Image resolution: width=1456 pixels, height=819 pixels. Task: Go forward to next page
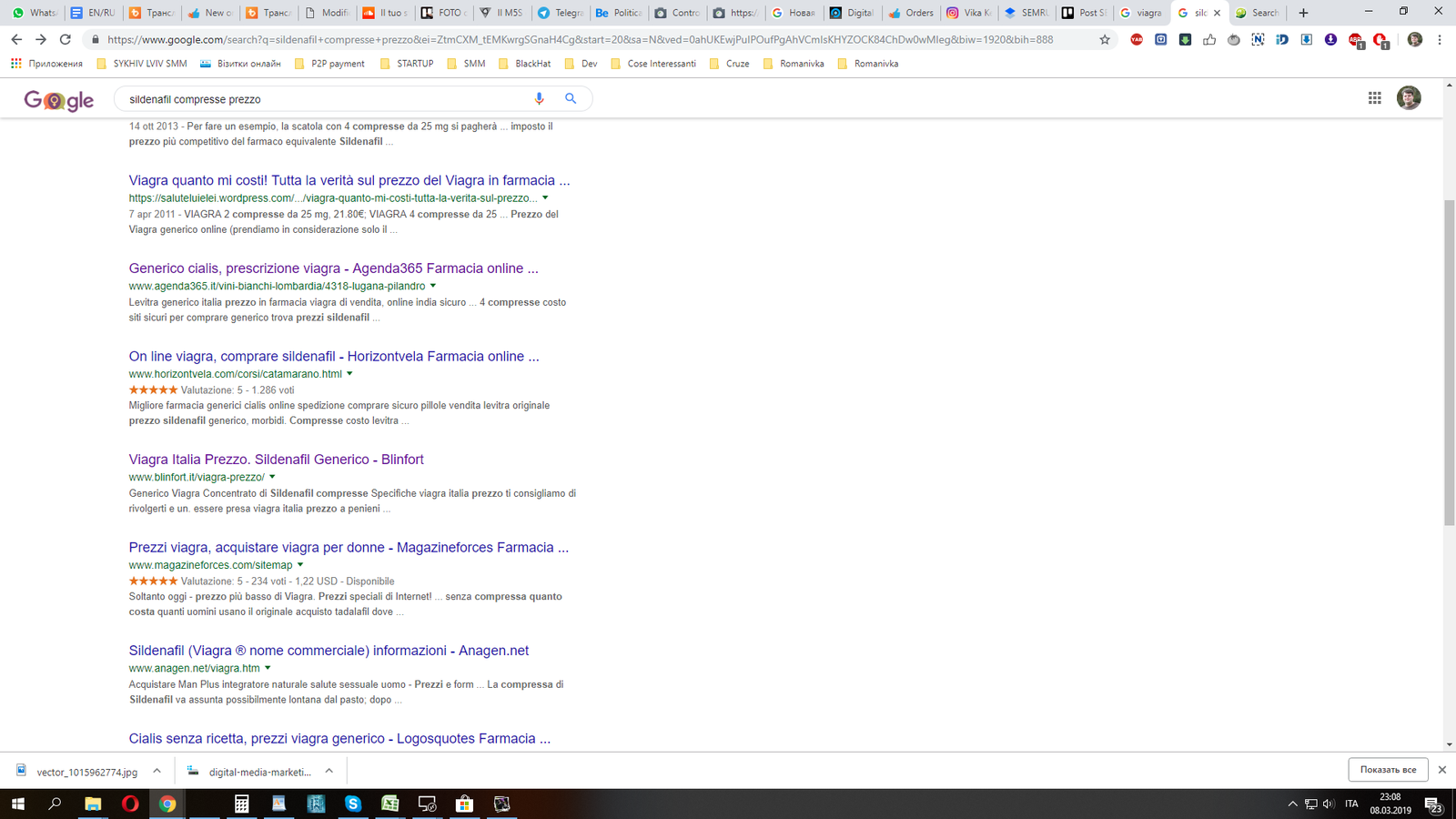(x=41, y=40)
